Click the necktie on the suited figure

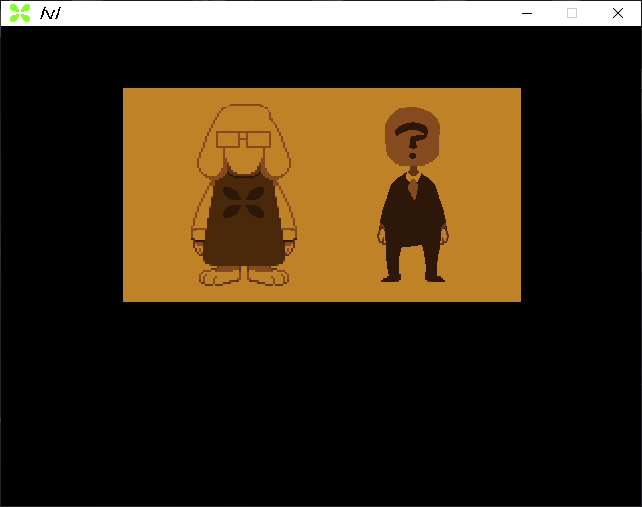tap(414, 188)
